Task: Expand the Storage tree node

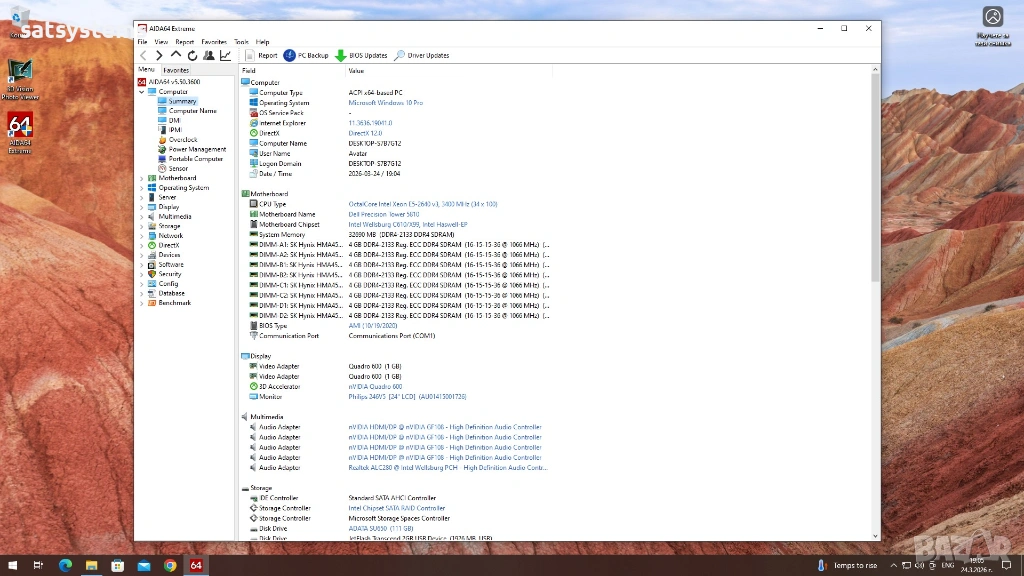Action: coord(142,226)
